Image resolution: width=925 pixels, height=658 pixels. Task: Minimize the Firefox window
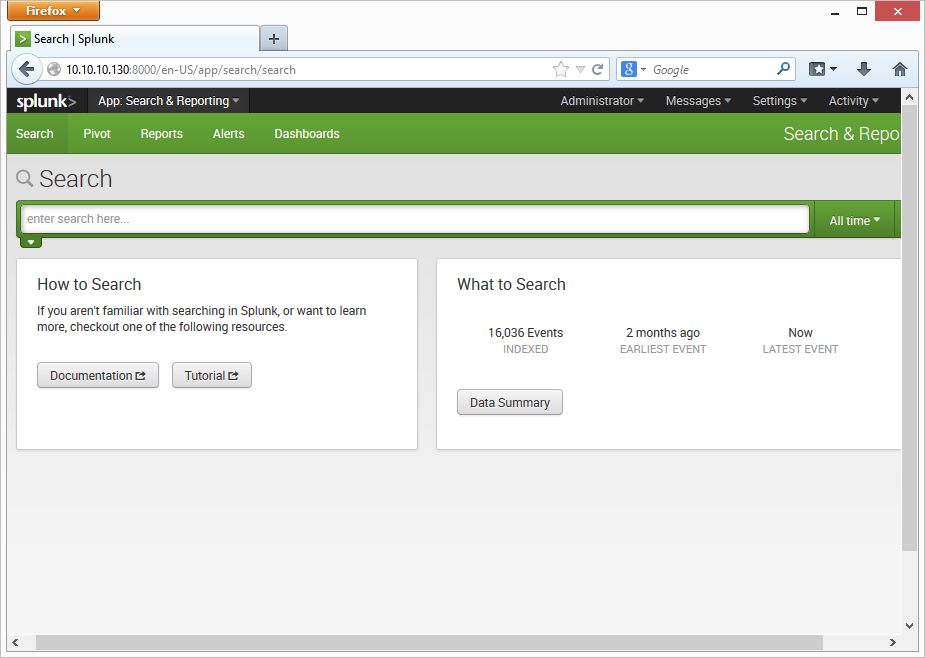click(x=835, y=11)
